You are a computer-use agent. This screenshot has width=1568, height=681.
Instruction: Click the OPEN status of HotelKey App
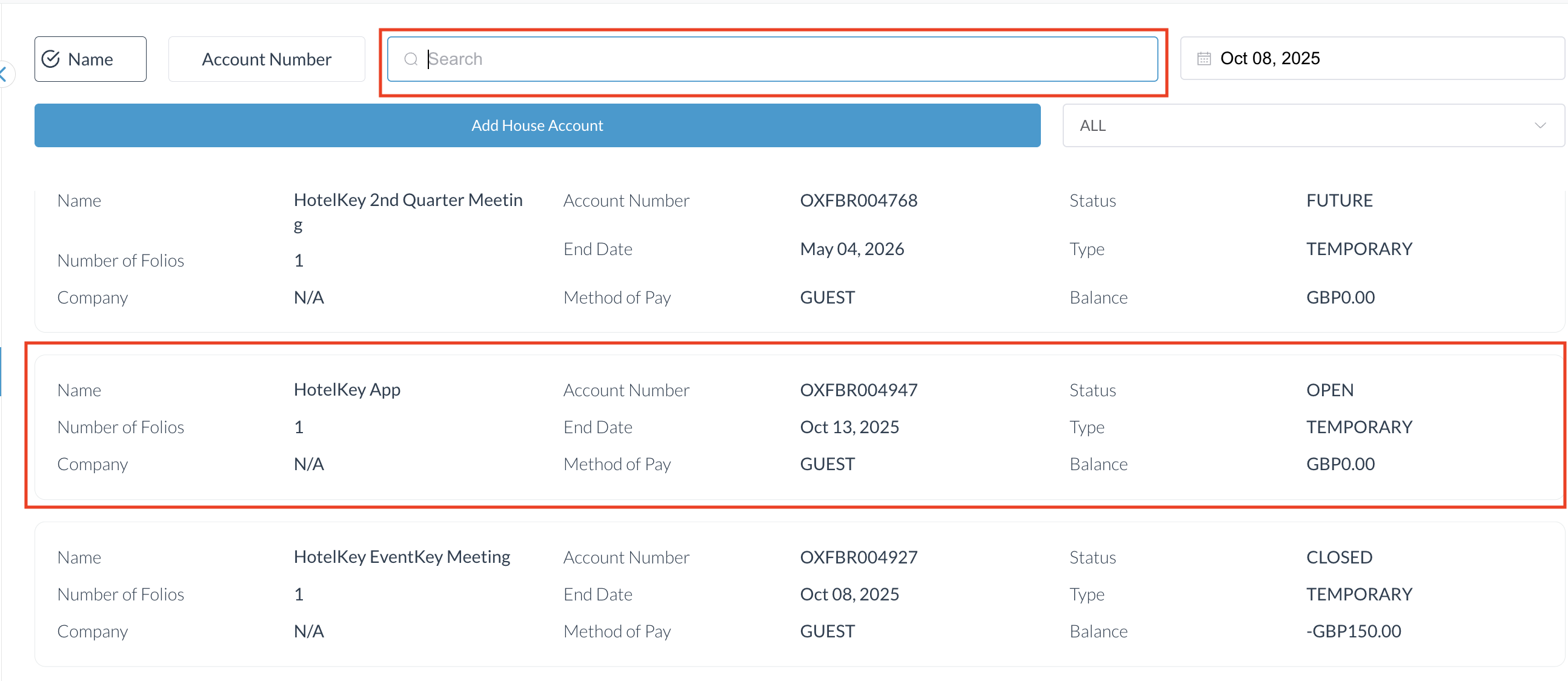(1330, 390)
